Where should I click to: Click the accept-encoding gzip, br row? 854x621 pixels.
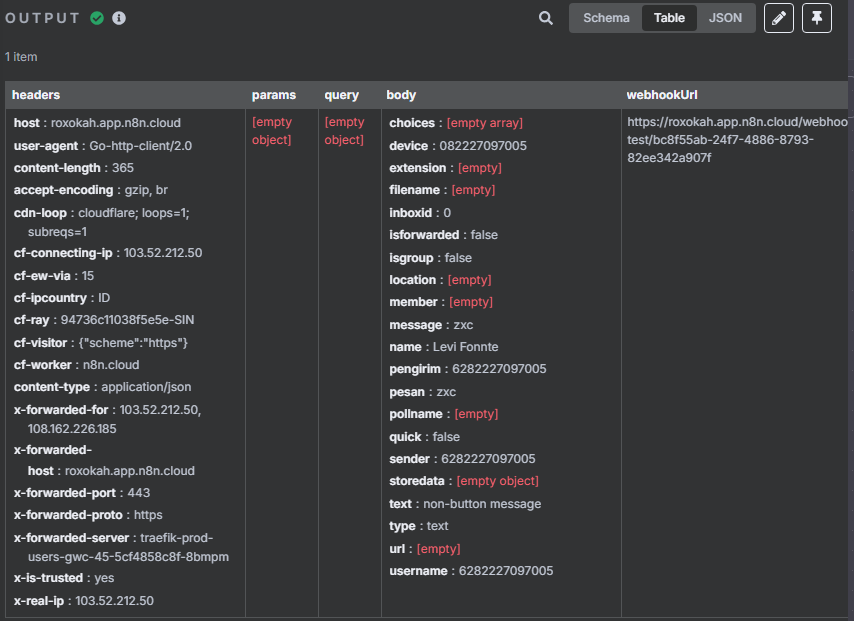coord(90,190)
